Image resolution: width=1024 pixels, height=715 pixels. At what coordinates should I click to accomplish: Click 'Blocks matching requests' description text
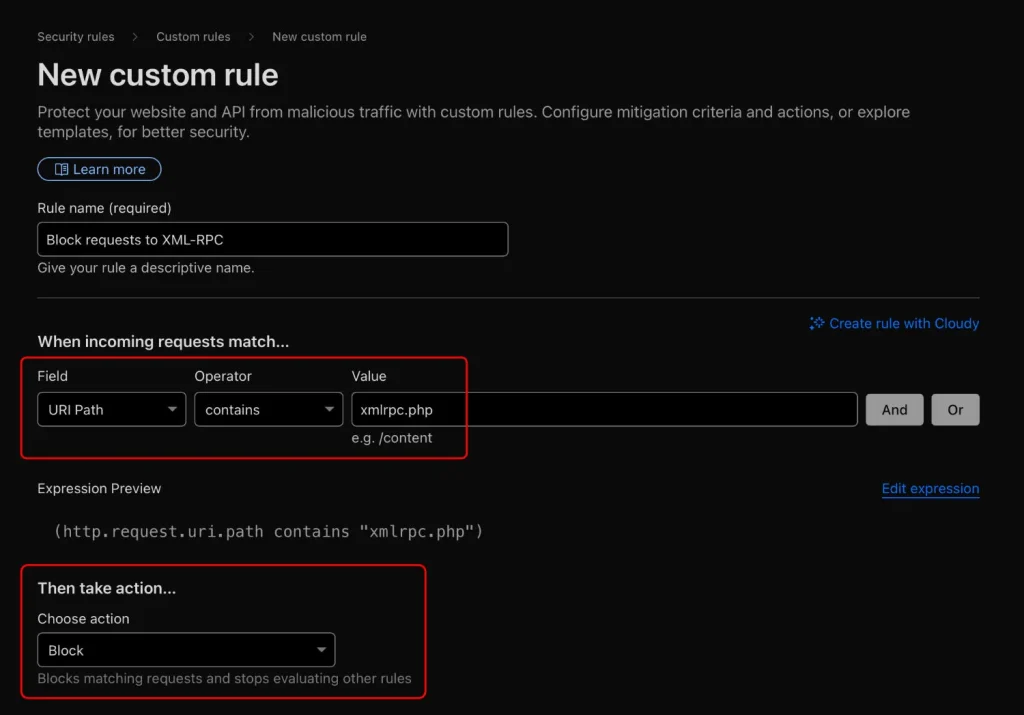(224, 678)
